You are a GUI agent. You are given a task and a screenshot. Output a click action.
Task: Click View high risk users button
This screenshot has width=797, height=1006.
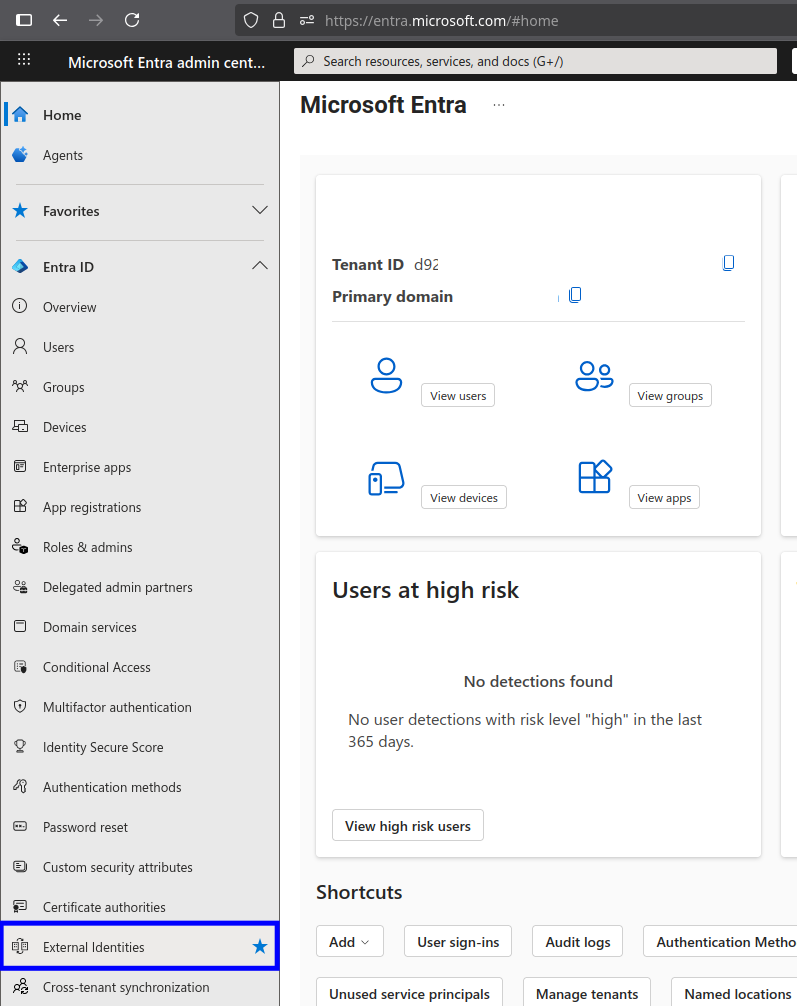point(408,826)
